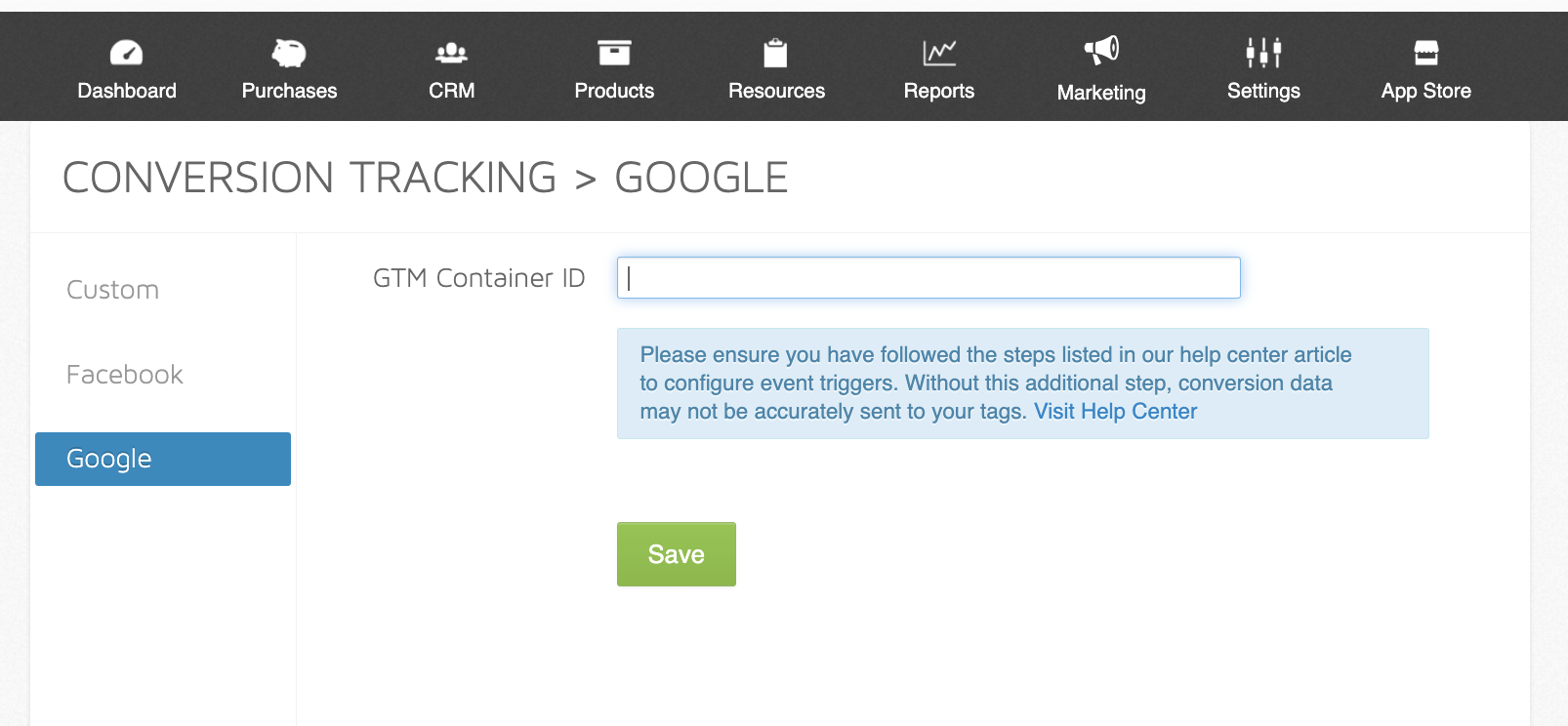Image resolution: width=1568 pixels, height=726 pixels.
Task: Focus the GTM Container ID field
Action: pos(928,278)
